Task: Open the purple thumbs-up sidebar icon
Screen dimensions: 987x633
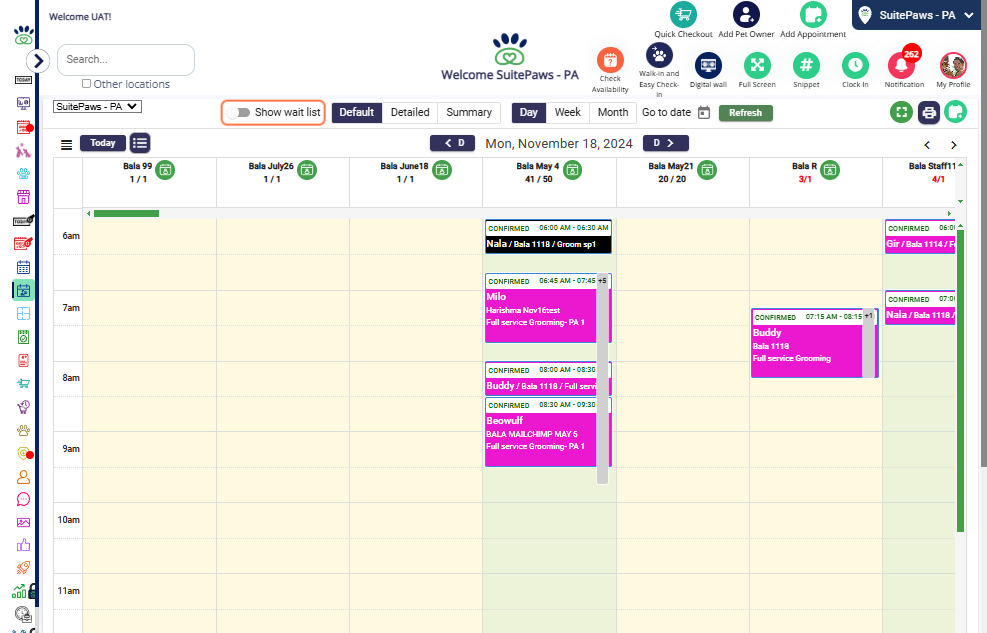Action: click(x=23, y=545)
